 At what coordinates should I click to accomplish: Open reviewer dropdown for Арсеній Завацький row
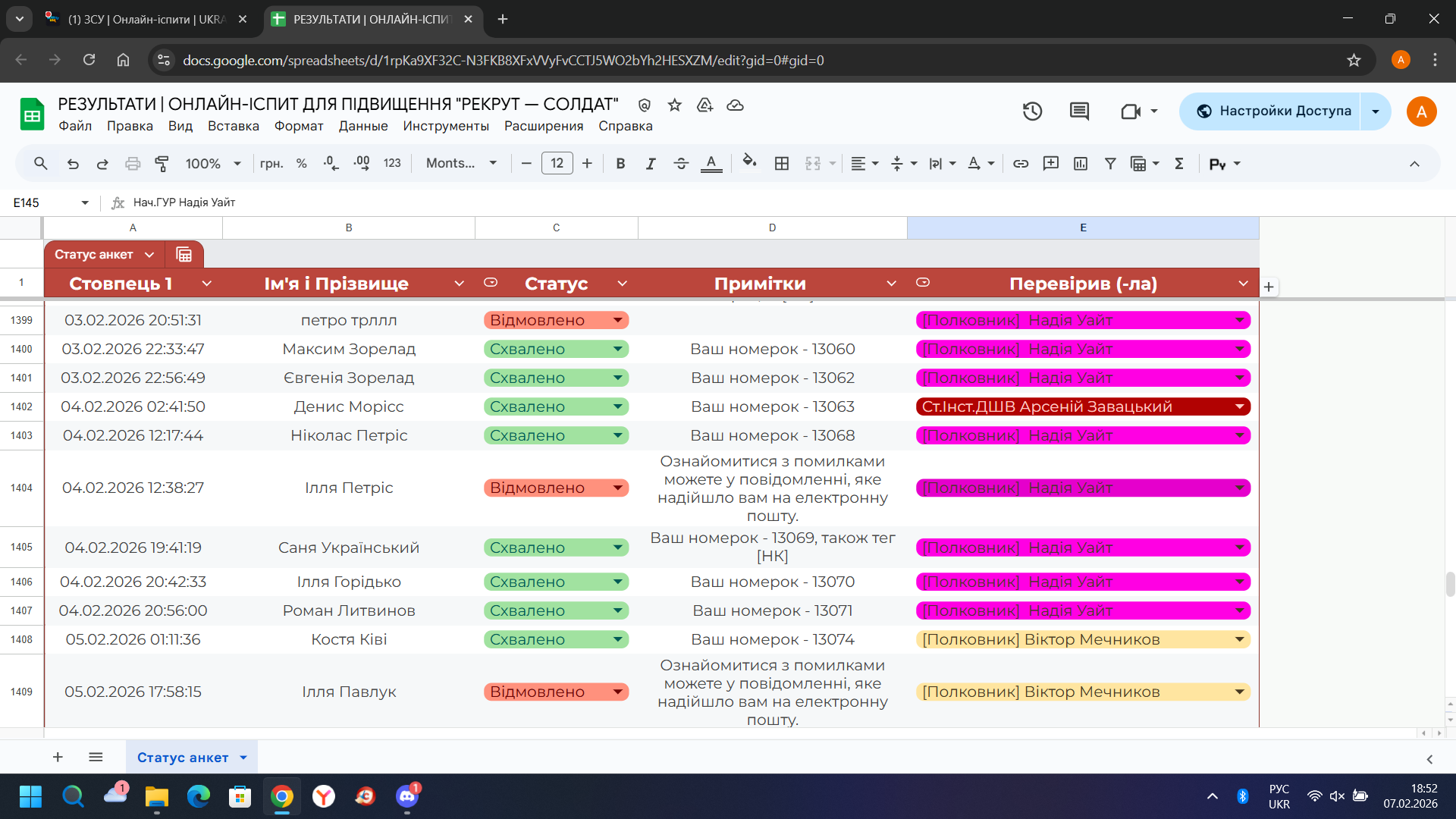[x=1239, y=406]
